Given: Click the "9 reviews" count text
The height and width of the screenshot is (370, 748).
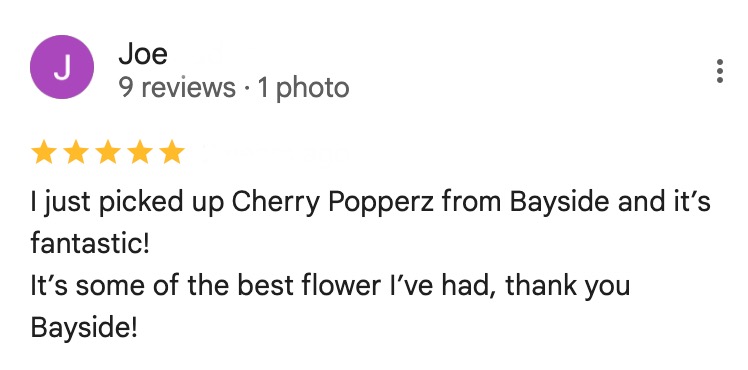Looking at the screenshot, I should (x=177, y=88).
